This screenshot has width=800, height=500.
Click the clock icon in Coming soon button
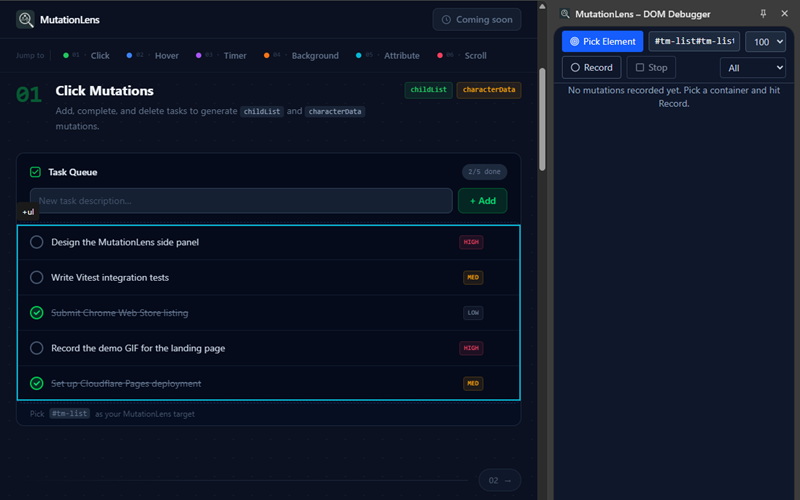(446, 19)
